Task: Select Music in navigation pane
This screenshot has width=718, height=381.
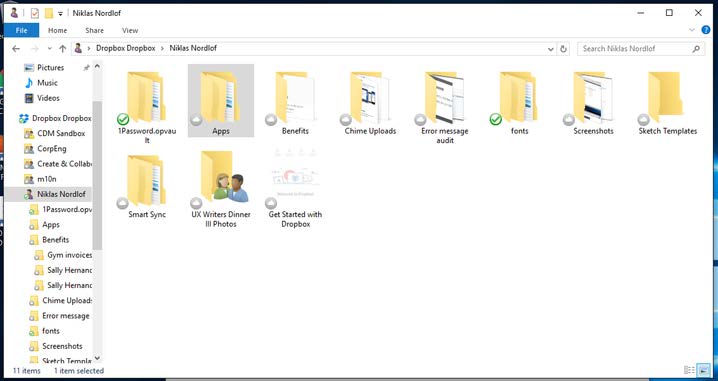Action: click(47, 83)
